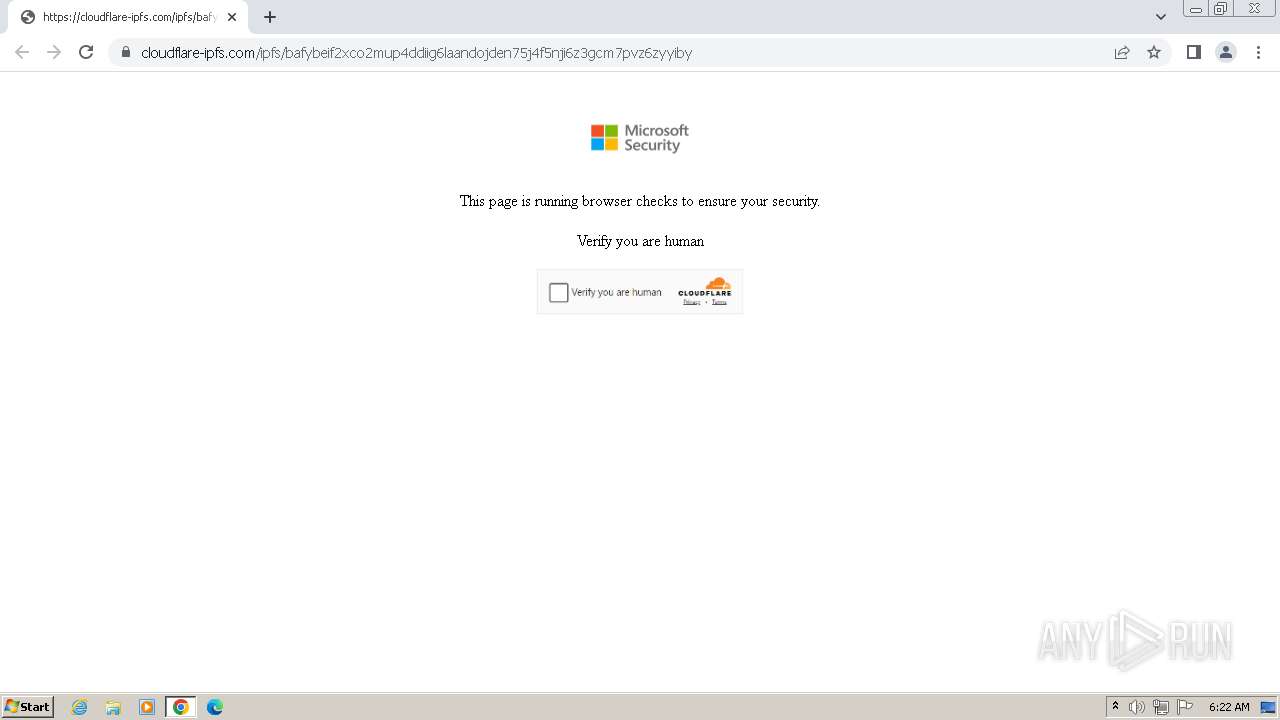Image resolution: width=1280 pixels, height=720 pixels.
Task: Share this page icon
Action: coord(1122,53)
